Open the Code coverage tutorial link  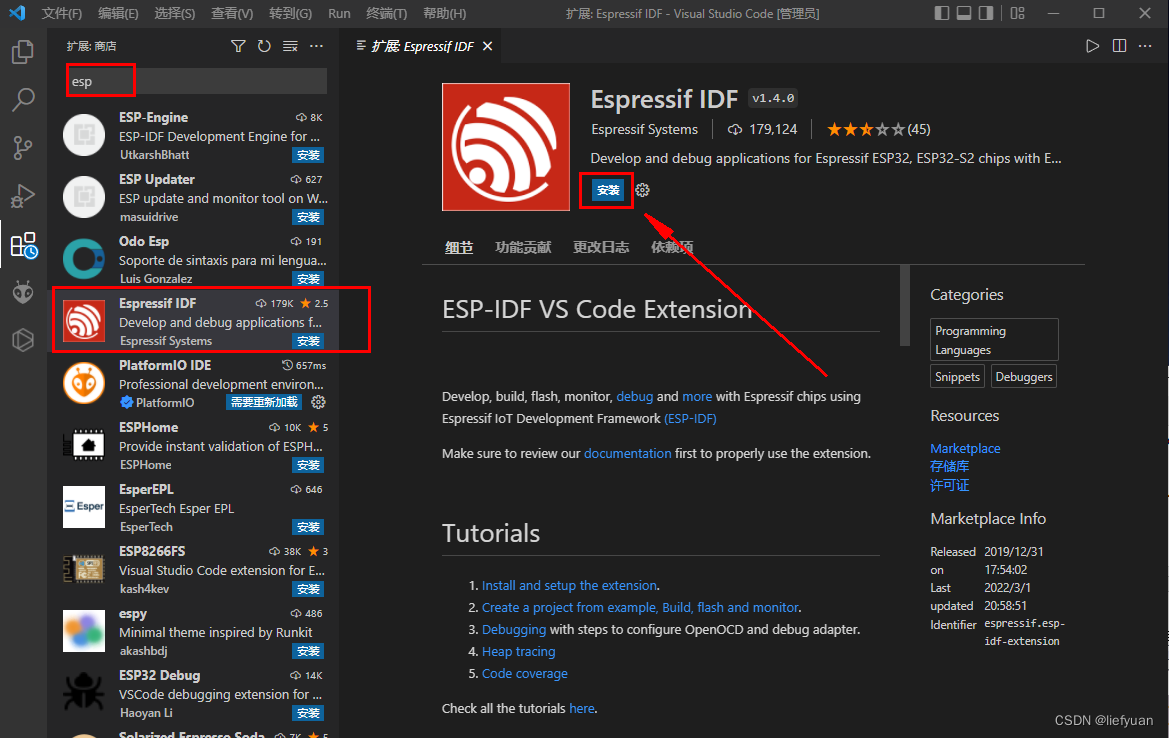point(524,673)
